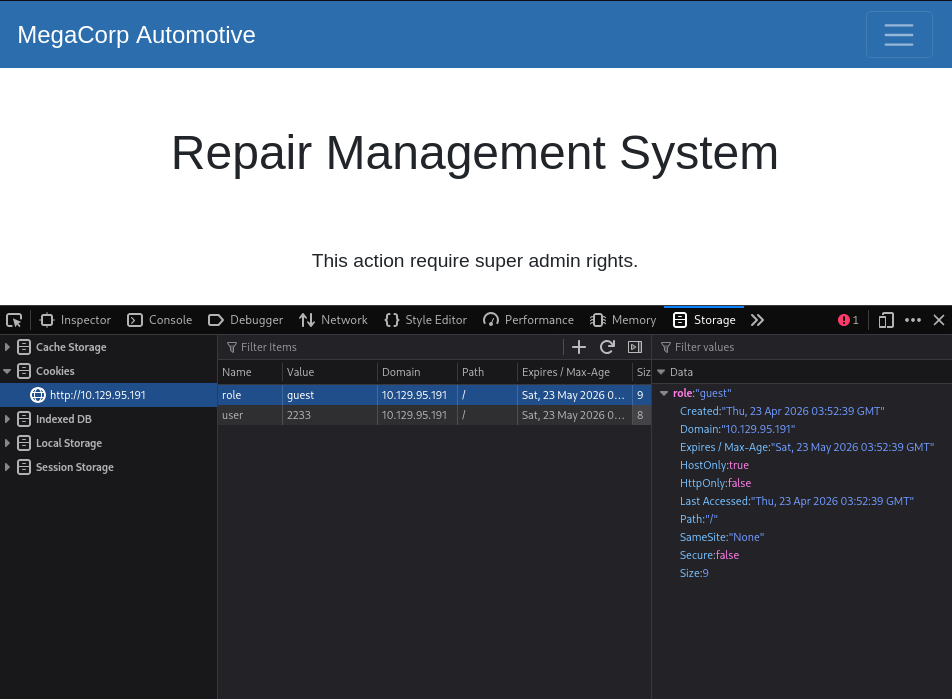Image resolution: width=952 pixels, height=699 pixels.
Task: Select the role cookie name cell
Action: (250, 395)
